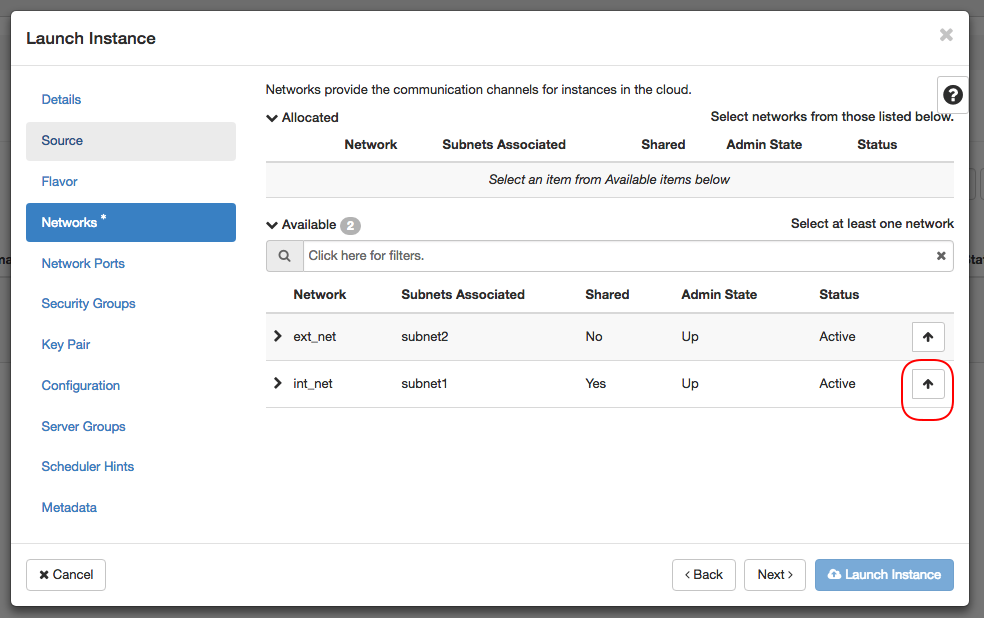Click the Active status of ext_net
This screenshot has width=984, height=618.
(837, 337)
